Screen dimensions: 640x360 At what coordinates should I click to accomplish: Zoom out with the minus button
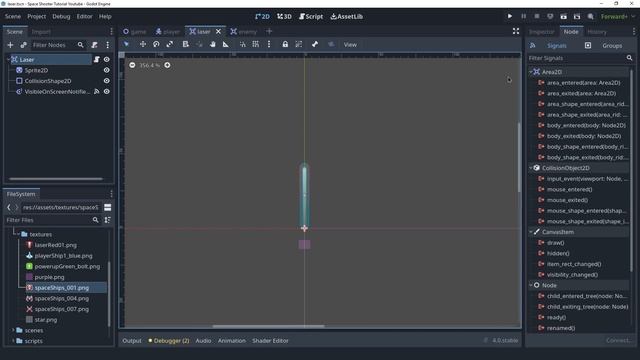(132, 65)
